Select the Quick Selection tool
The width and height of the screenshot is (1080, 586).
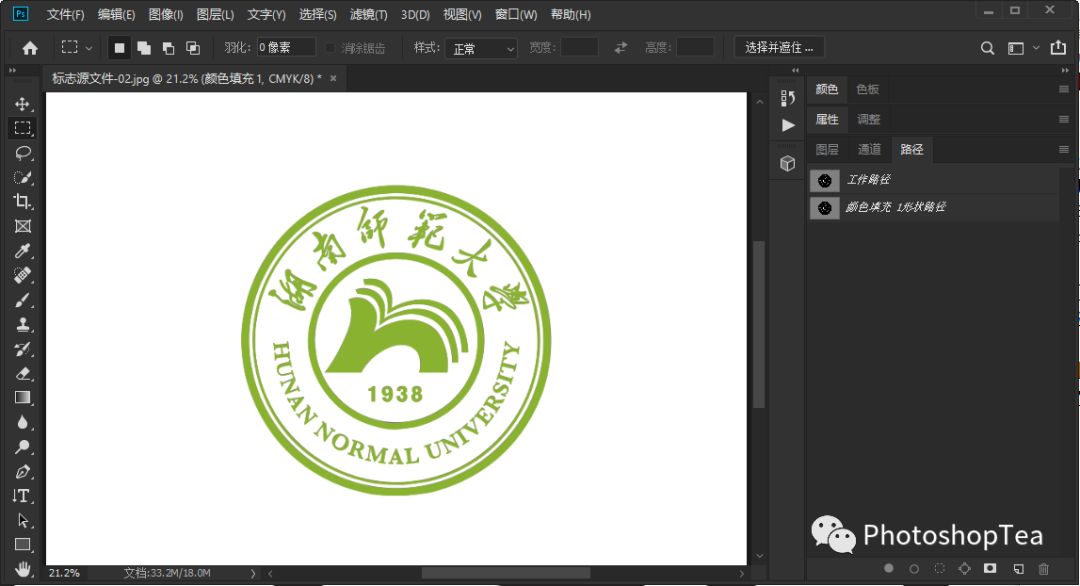22,178
